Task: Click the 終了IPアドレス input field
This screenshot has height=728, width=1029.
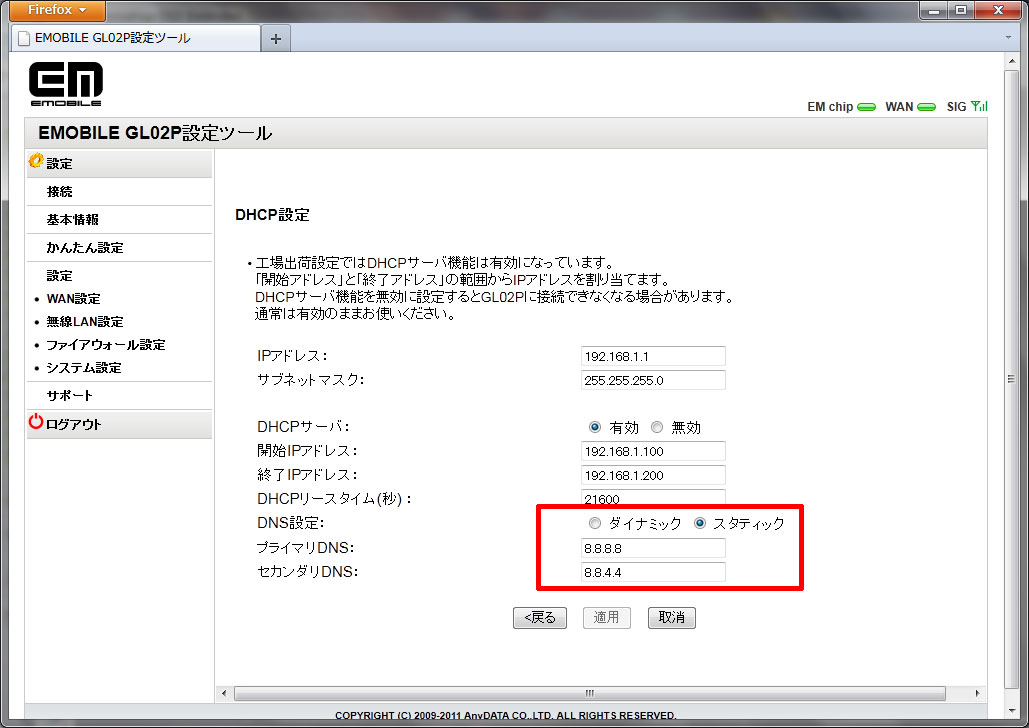Action: (653, 475)
